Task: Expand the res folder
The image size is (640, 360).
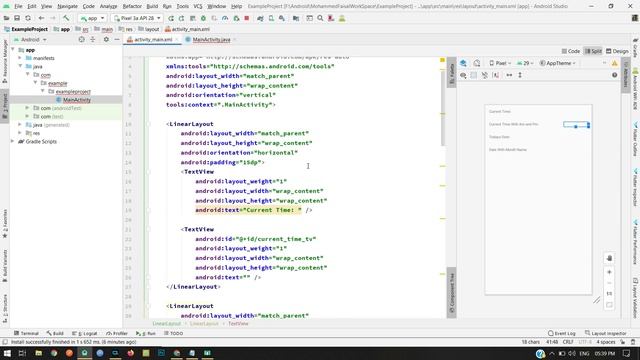Action: click(20, 133)
